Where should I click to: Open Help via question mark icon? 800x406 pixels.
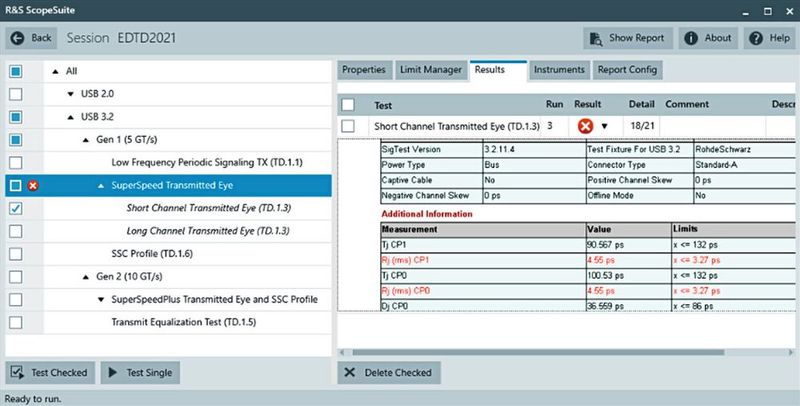(756, 38)
